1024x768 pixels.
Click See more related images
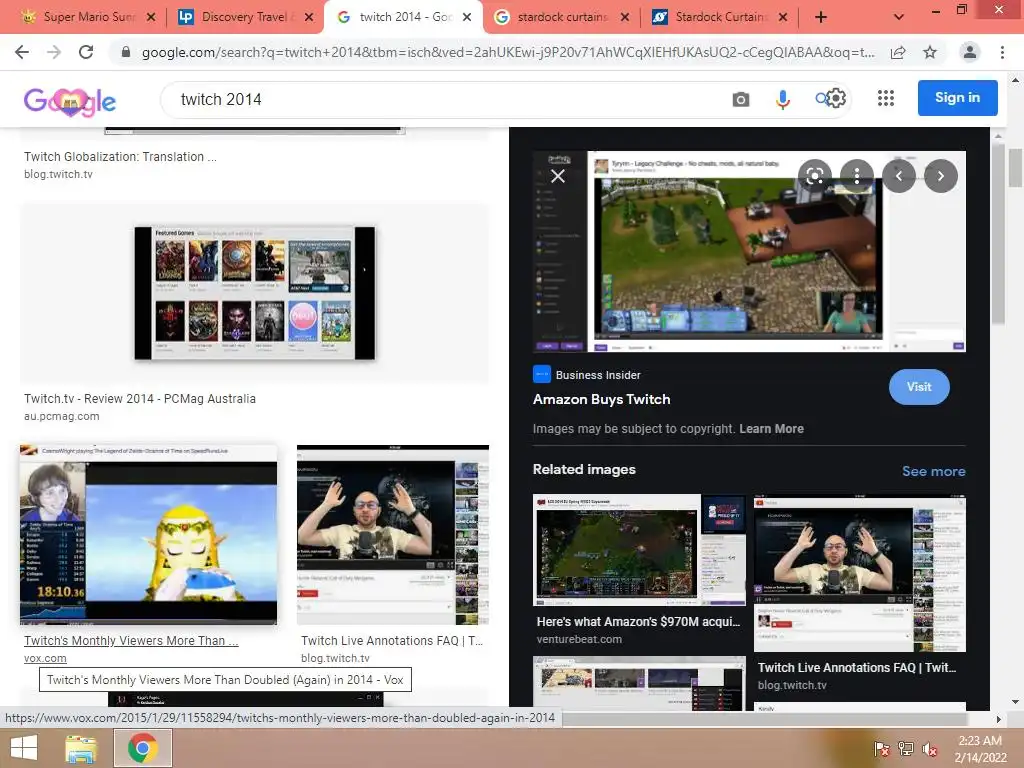pos(933,471)
